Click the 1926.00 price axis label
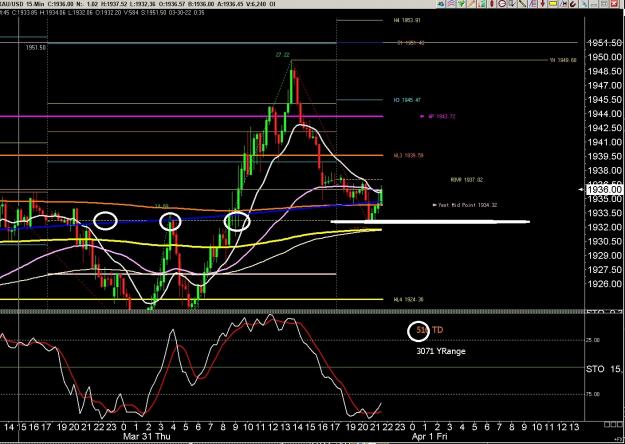The width and height of the screenshot is (625, 444). [x=605, y=284]
